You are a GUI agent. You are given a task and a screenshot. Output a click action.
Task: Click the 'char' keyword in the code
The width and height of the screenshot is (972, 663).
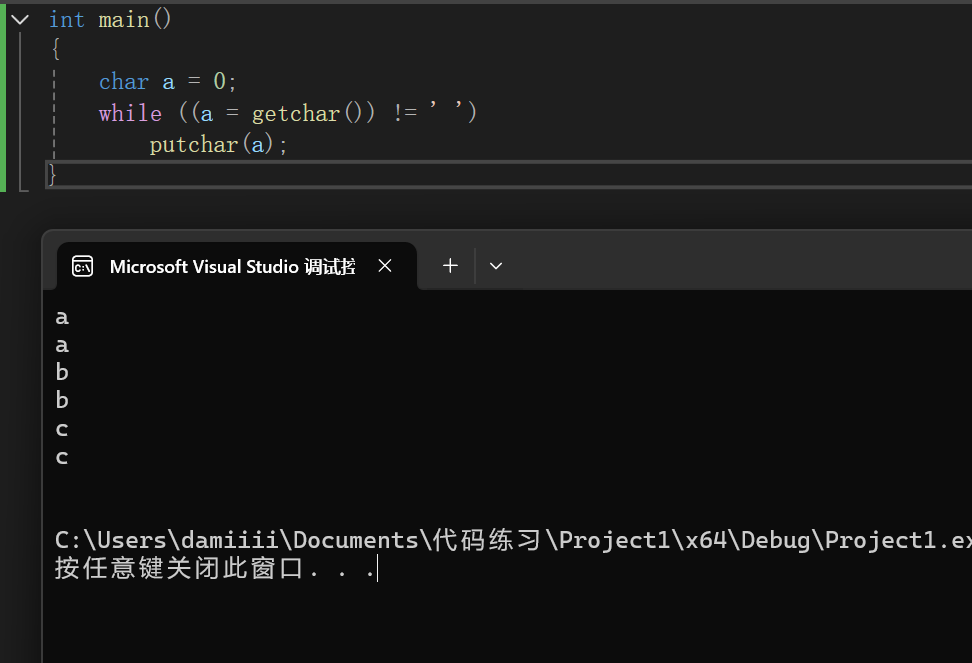tap(124, 82)
